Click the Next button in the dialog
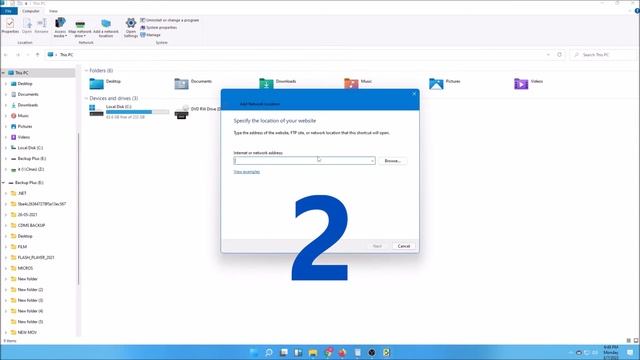The height and width of the screenshot is (360, 640). click(377, 246)
